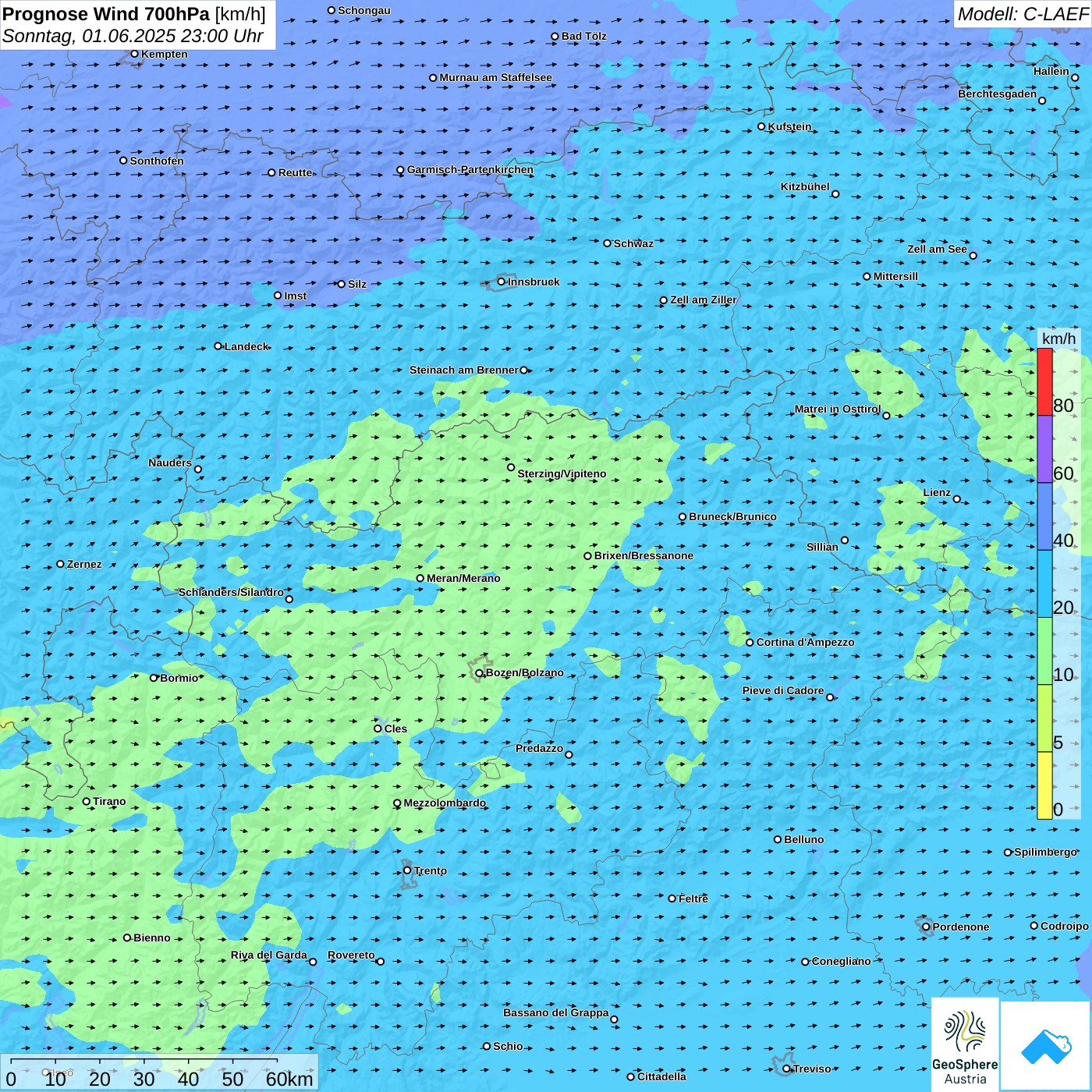Click the Matrei in Osttirol label
Screen dimensions: 1092x1092
(x=837, y=409)
